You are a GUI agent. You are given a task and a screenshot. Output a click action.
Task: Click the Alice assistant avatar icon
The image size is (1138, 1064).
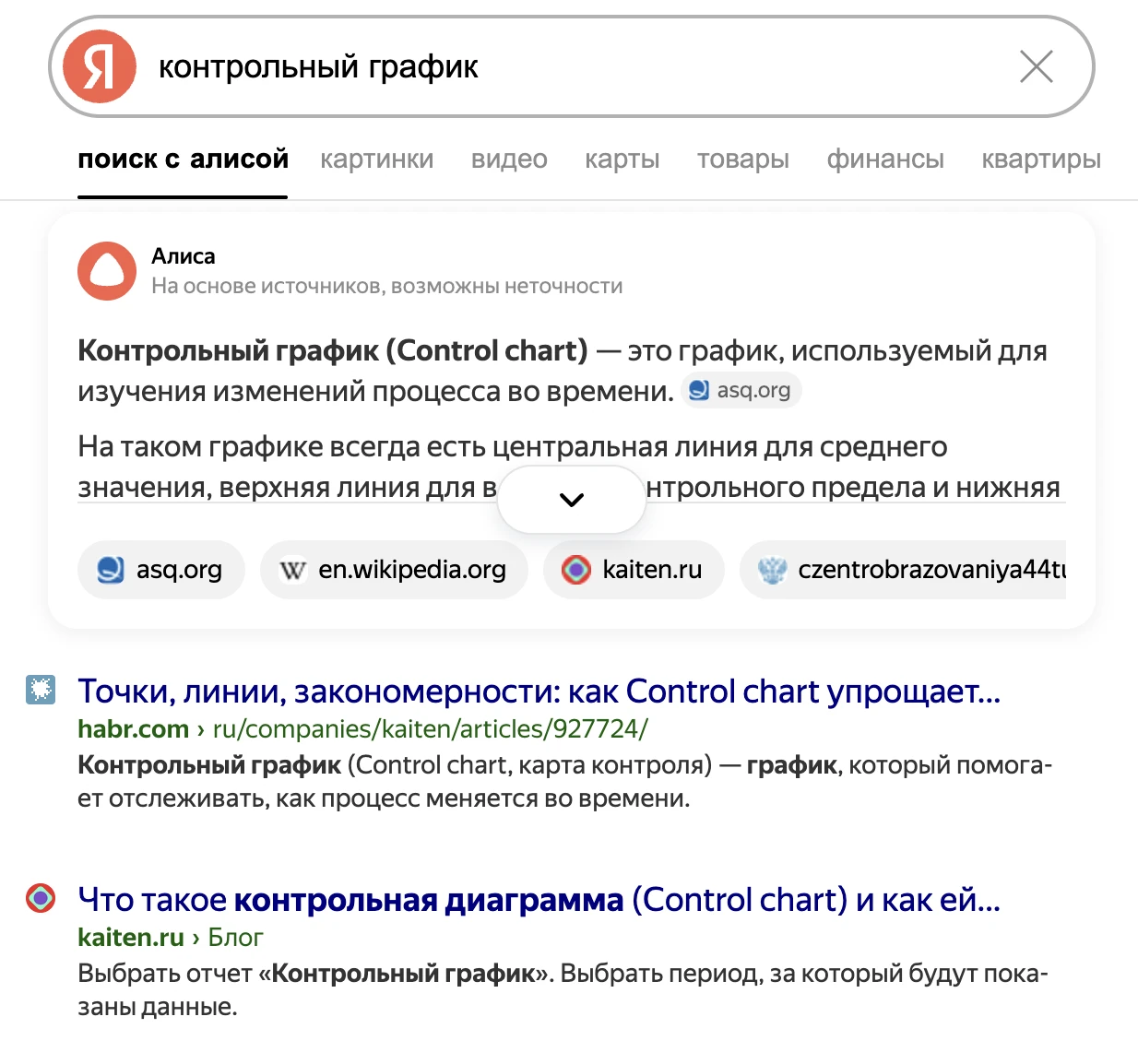[107, 271]
